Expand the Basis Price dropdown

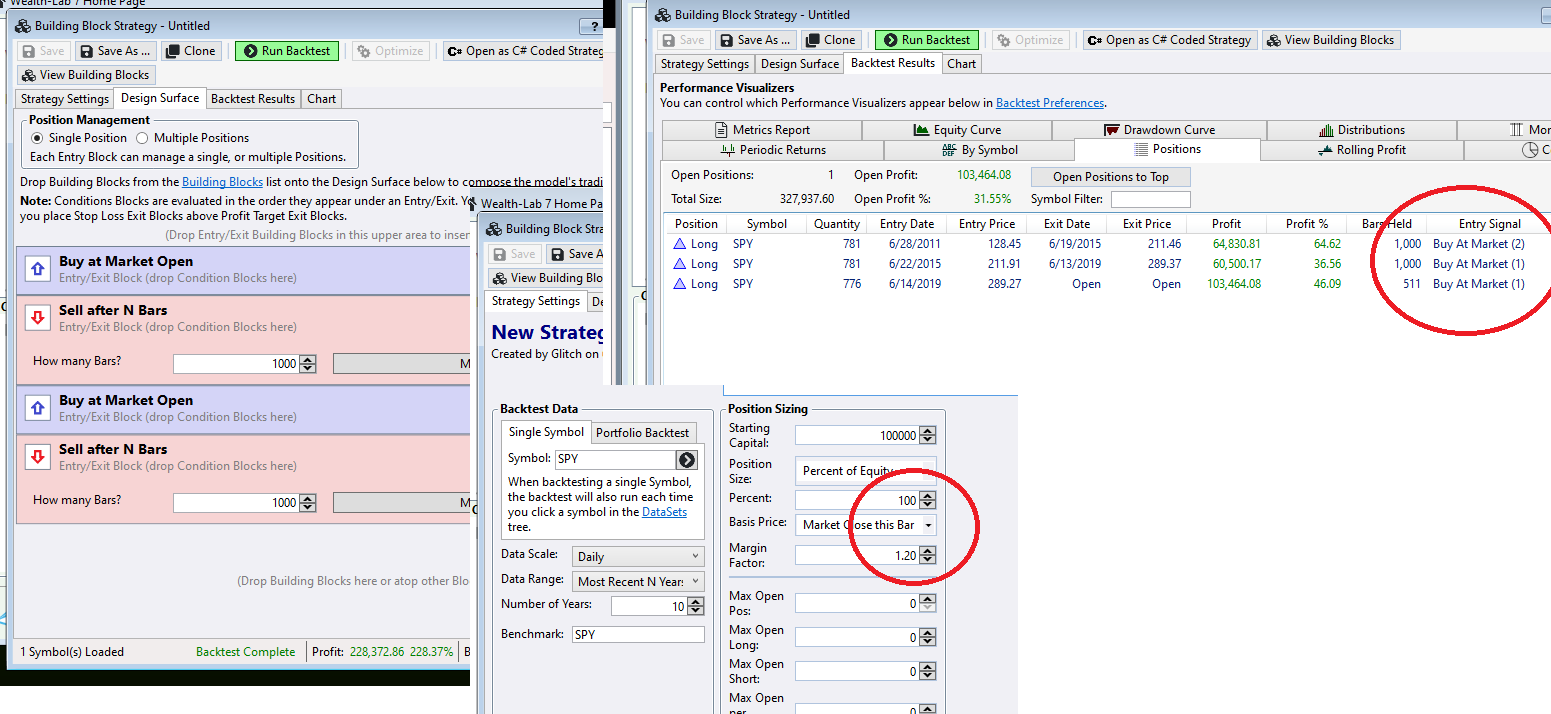click(928, 525)
